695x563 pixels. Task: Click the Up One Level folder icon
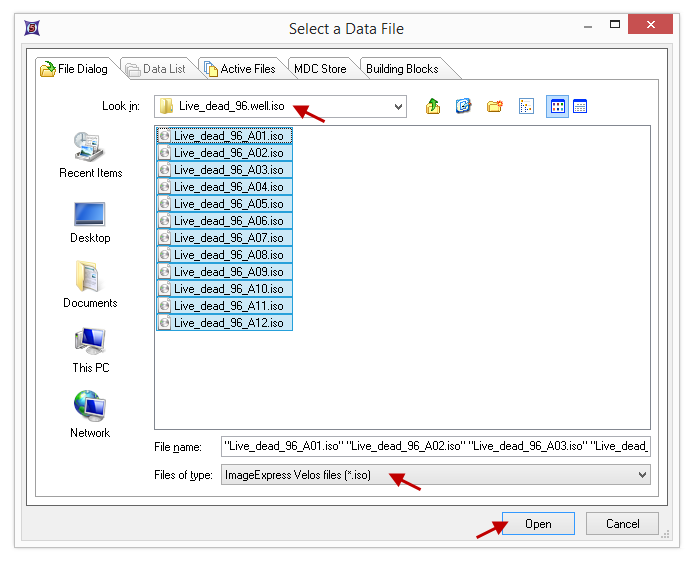click(433, 106)
